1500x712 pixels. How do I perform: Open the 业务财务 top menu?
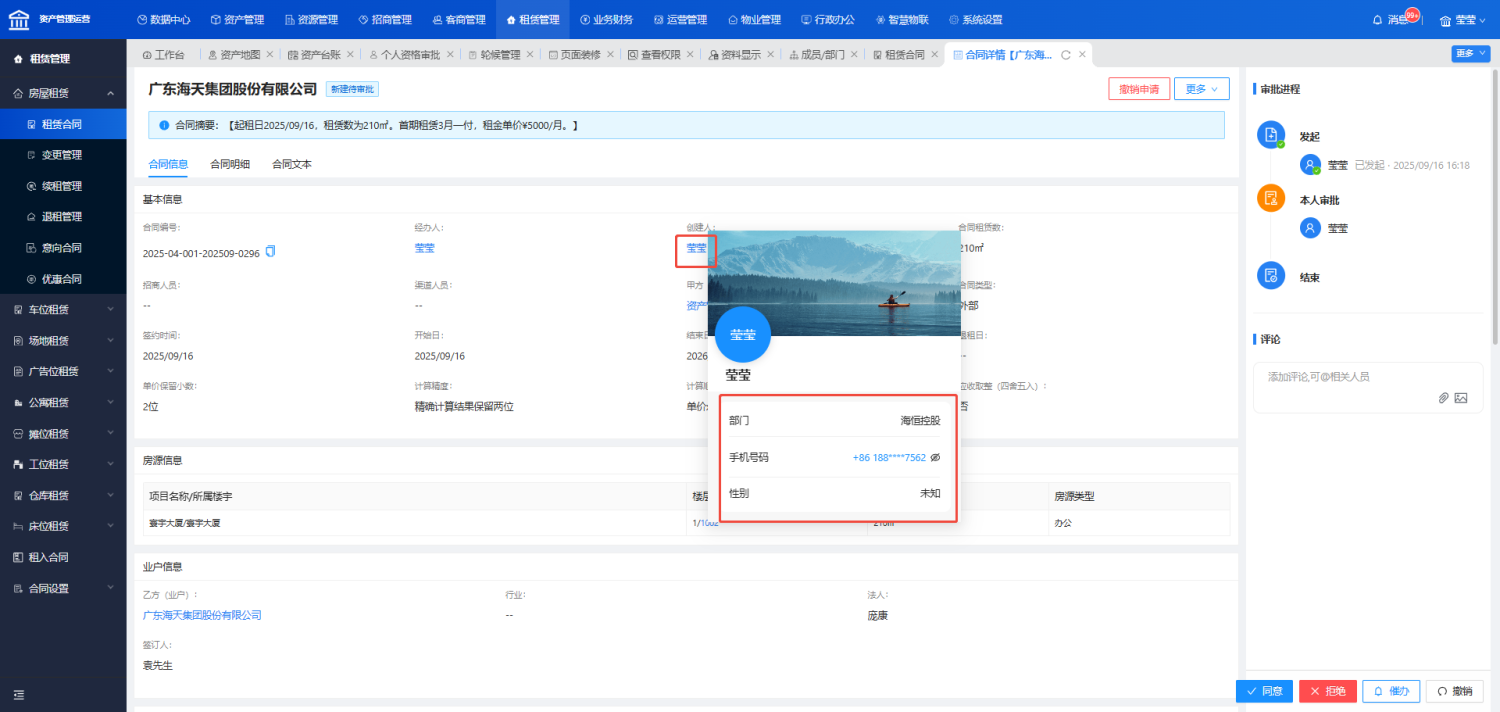[606, 20]
